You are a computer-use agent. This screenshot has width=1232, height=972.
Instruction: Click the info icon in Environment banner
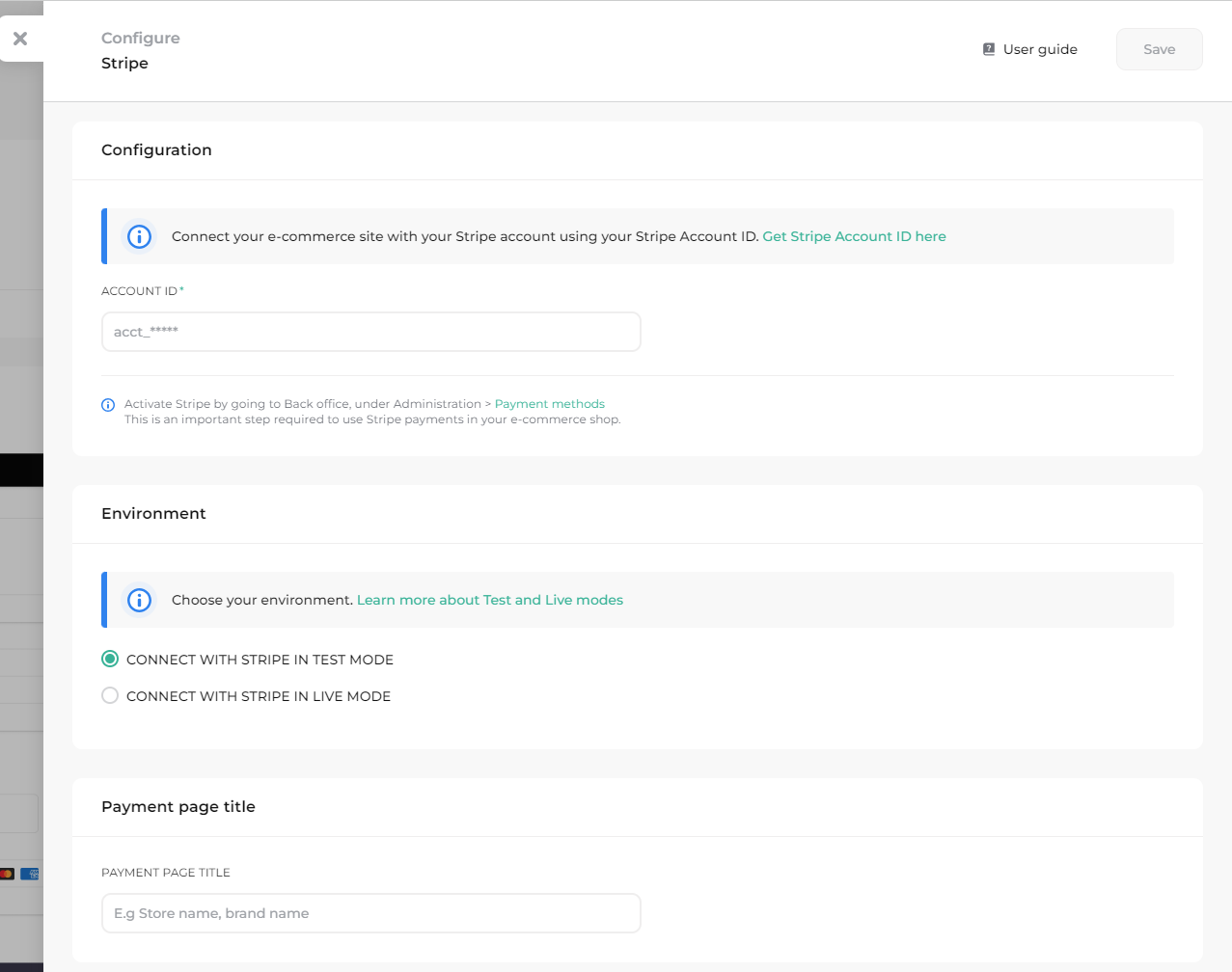point(140,600)
